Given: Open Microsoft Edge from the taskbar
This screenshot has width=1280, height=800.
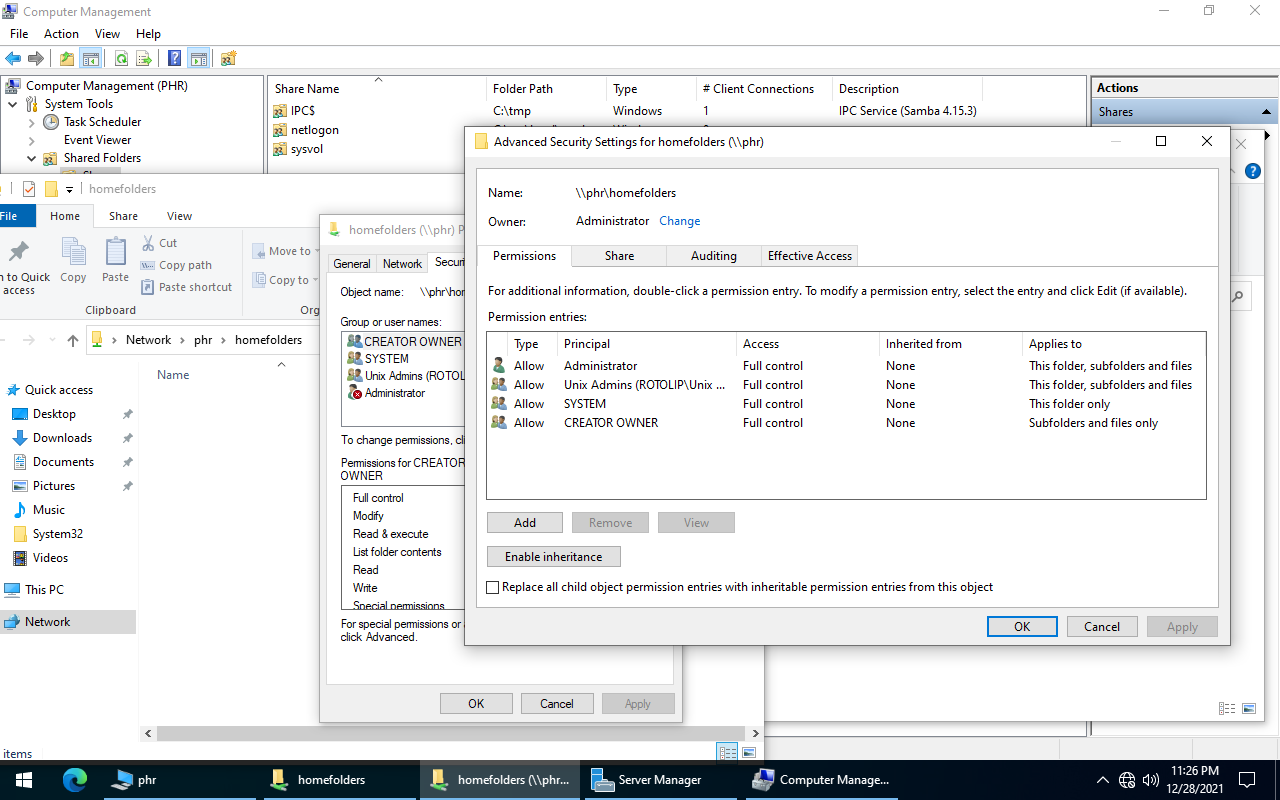Looking at the screenshot, I should (x=75, y=780).
